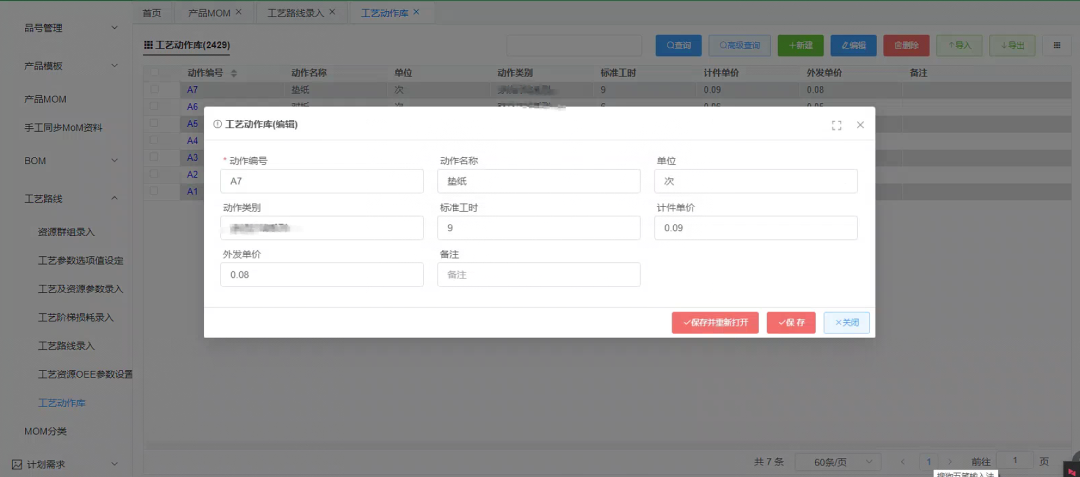Viewport: 1080px width, 477px height.
Task: Click the red 删除 toolbar button
Action: [906, 45]
